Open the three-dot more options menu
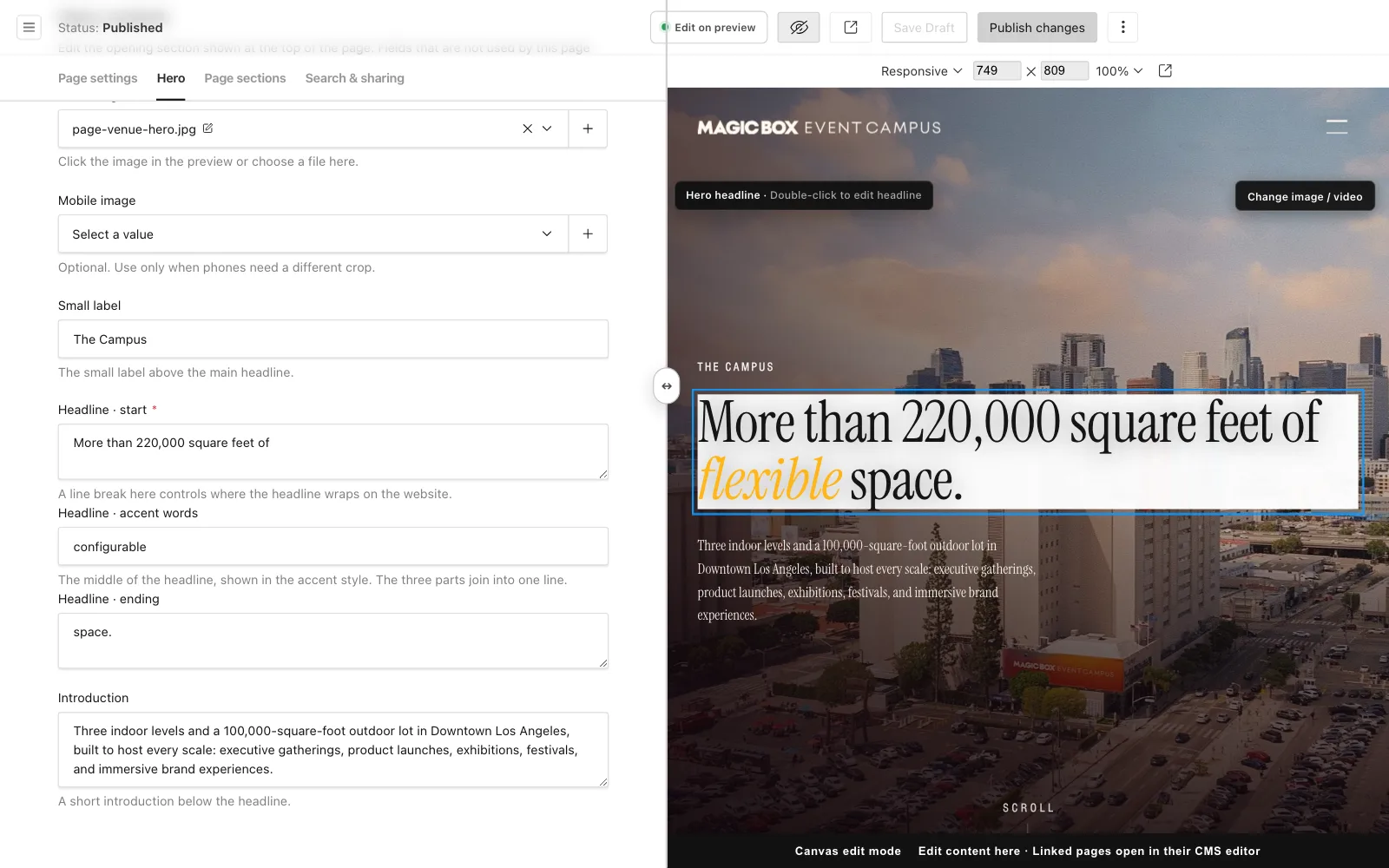 (1122, 28)
